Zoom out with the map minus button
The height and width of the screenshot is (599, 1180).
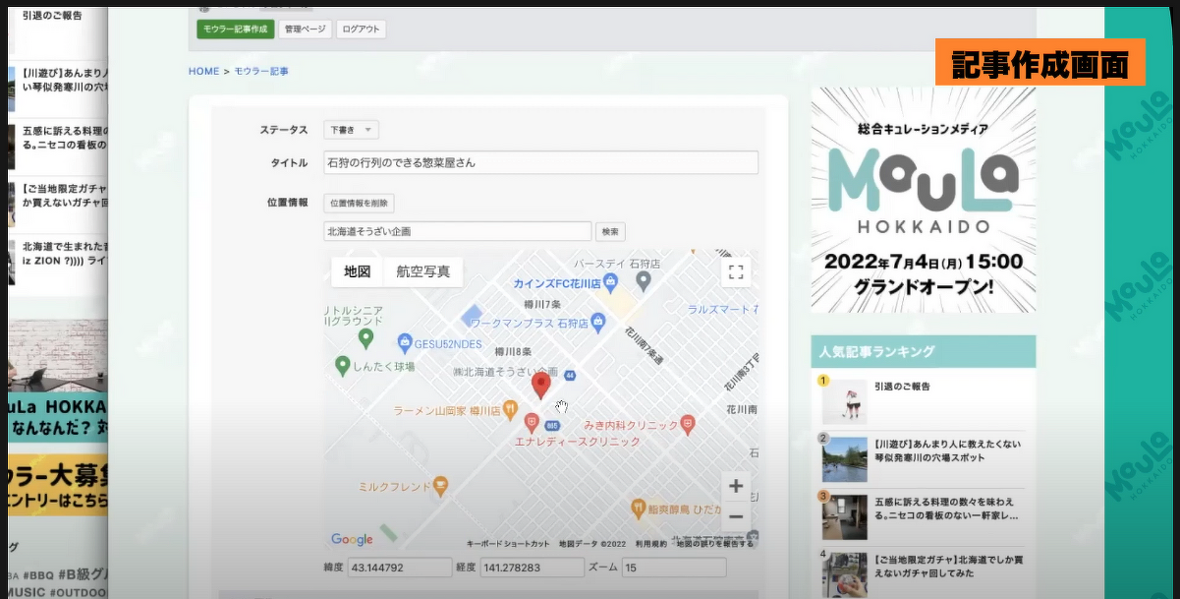pos(736,517)
